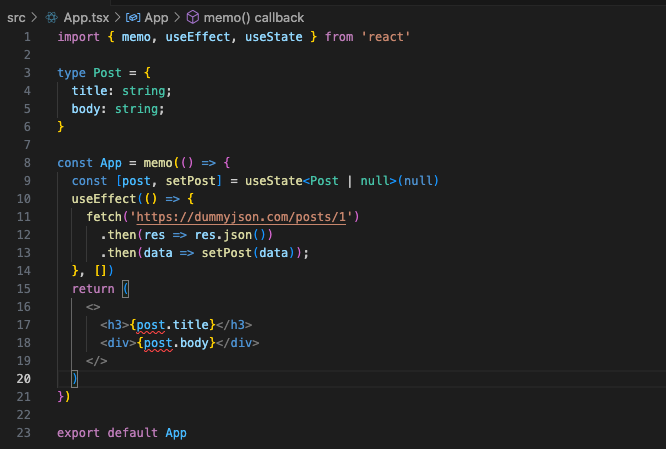Viewport: 666px width, 449px height.
Task: Click setPost(data) on line 13
Action: (x=248, y=253)
